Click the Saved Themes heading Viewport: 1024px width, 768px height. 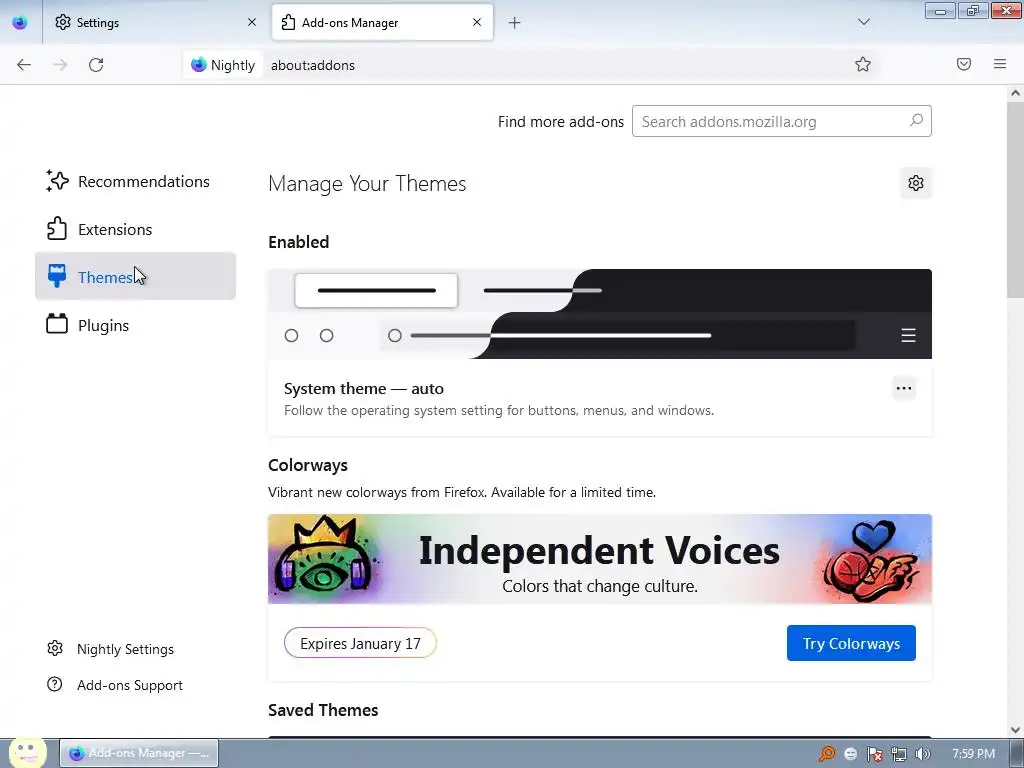click(x=323, y=710)
